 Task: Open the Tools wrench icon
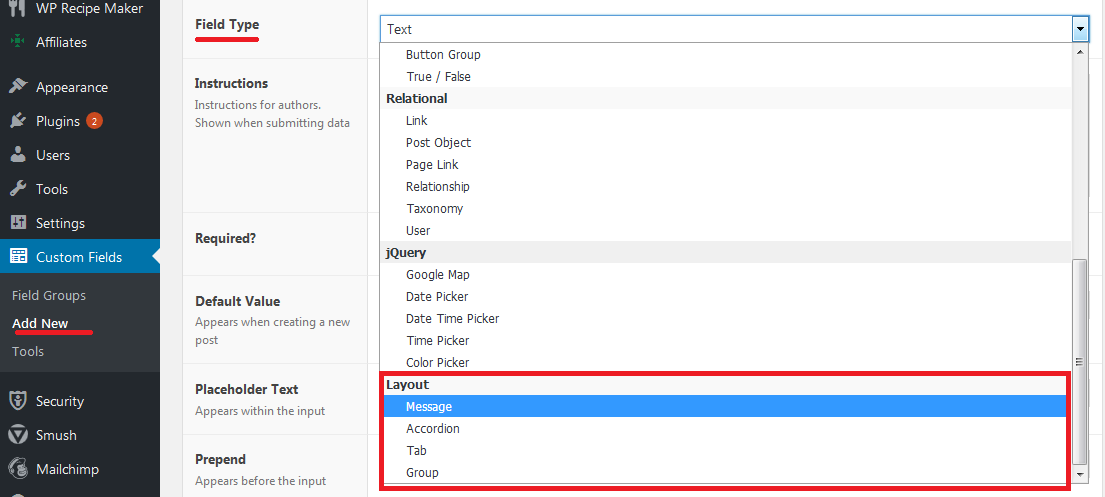[x=18, y=189]
